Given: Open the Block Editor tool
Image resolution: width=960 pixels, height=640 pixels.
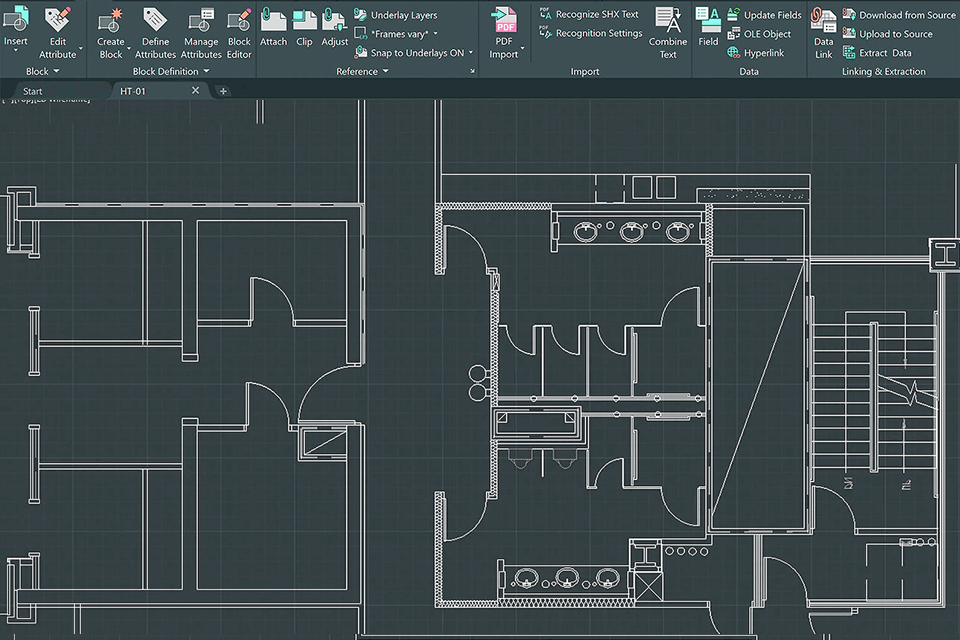Looking at the screenshot, I should (x=239, y=30).
